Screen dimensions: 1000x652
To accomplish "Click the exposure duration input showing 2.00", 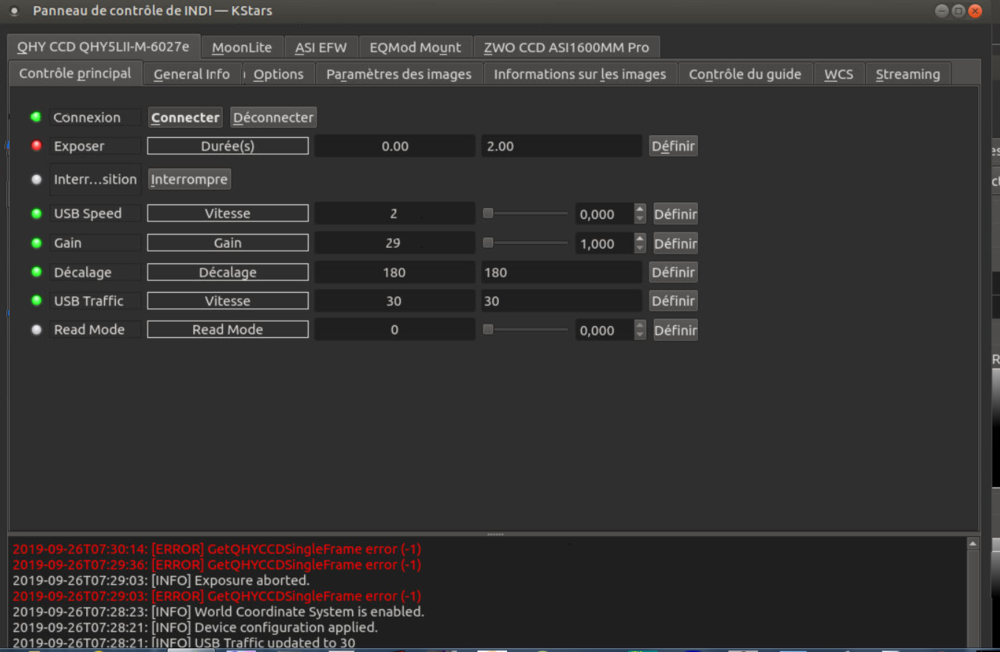I will [561, 146].
